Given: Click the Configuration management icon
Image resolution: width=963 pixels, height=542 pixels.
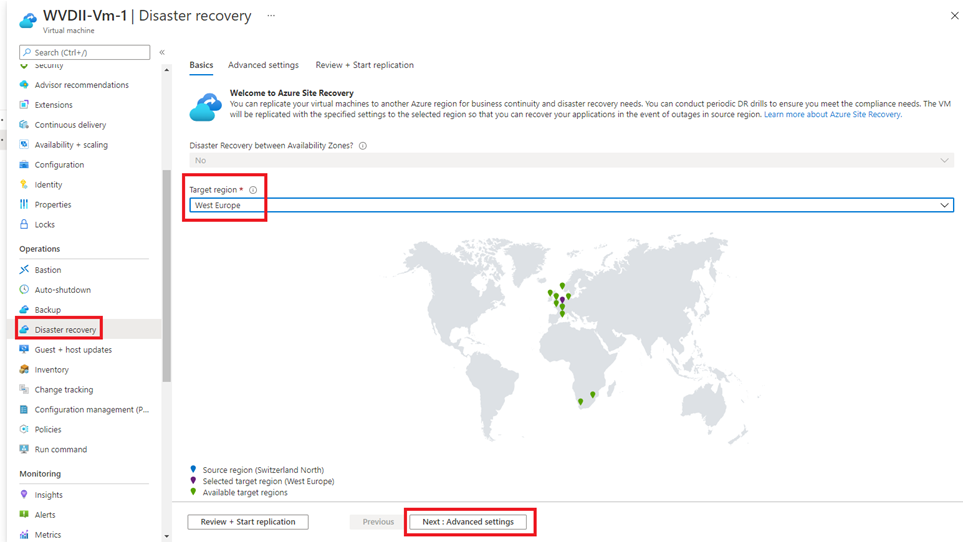Looking at the screenshot, I should tap(24, 409).
